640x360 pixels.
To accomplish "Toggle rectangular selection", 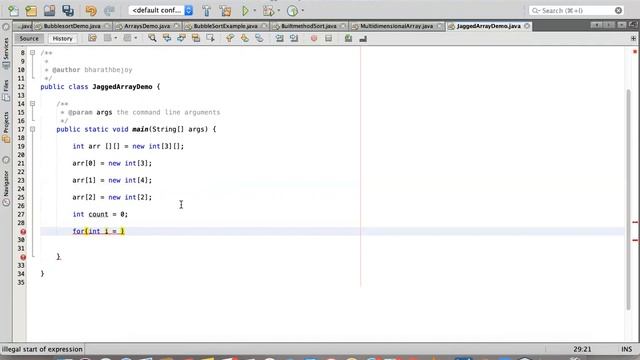I will (x=211, y=38).
